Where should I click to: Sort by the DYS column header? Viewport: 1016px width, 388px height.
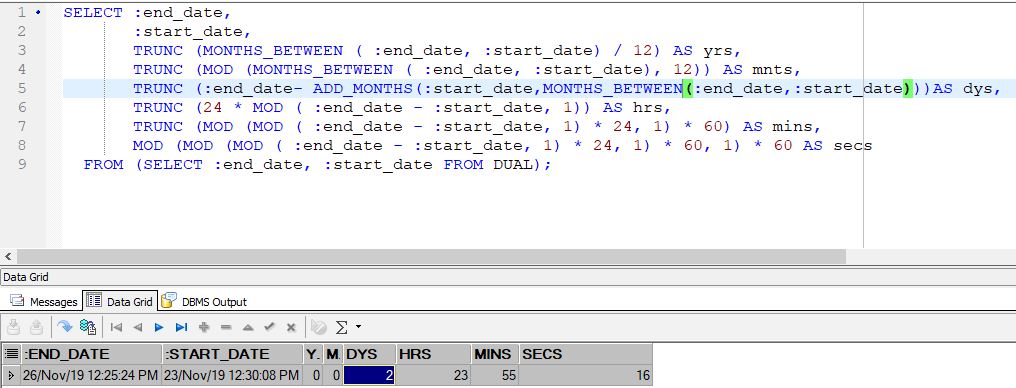[x=369, y=354]
